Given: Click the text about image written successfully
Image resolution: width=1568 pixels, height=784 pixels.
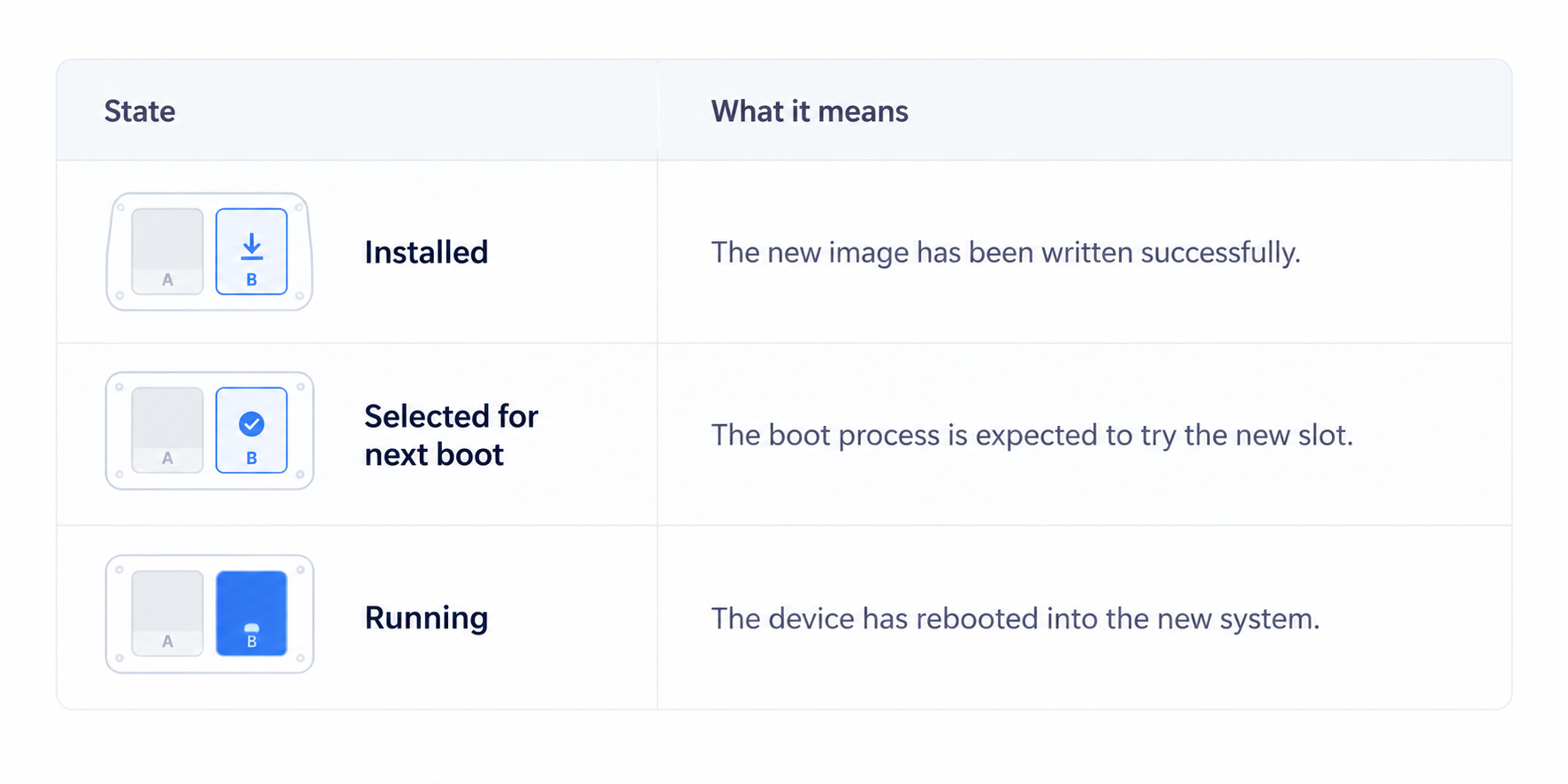Looking at the screenshot, I should coord(1006,253).
